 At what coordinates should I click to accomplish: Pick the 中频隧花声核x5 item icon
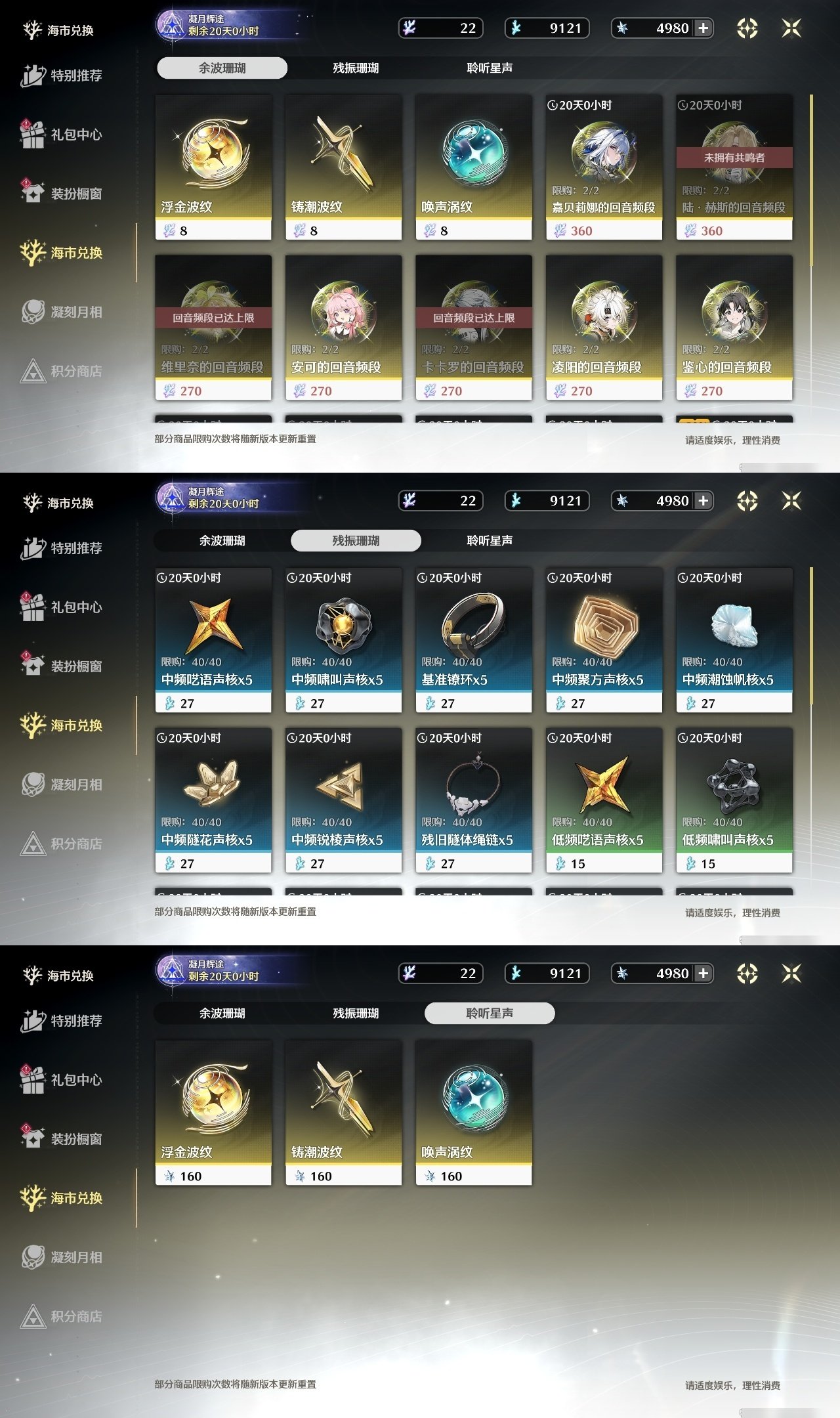tap(213, 783)
